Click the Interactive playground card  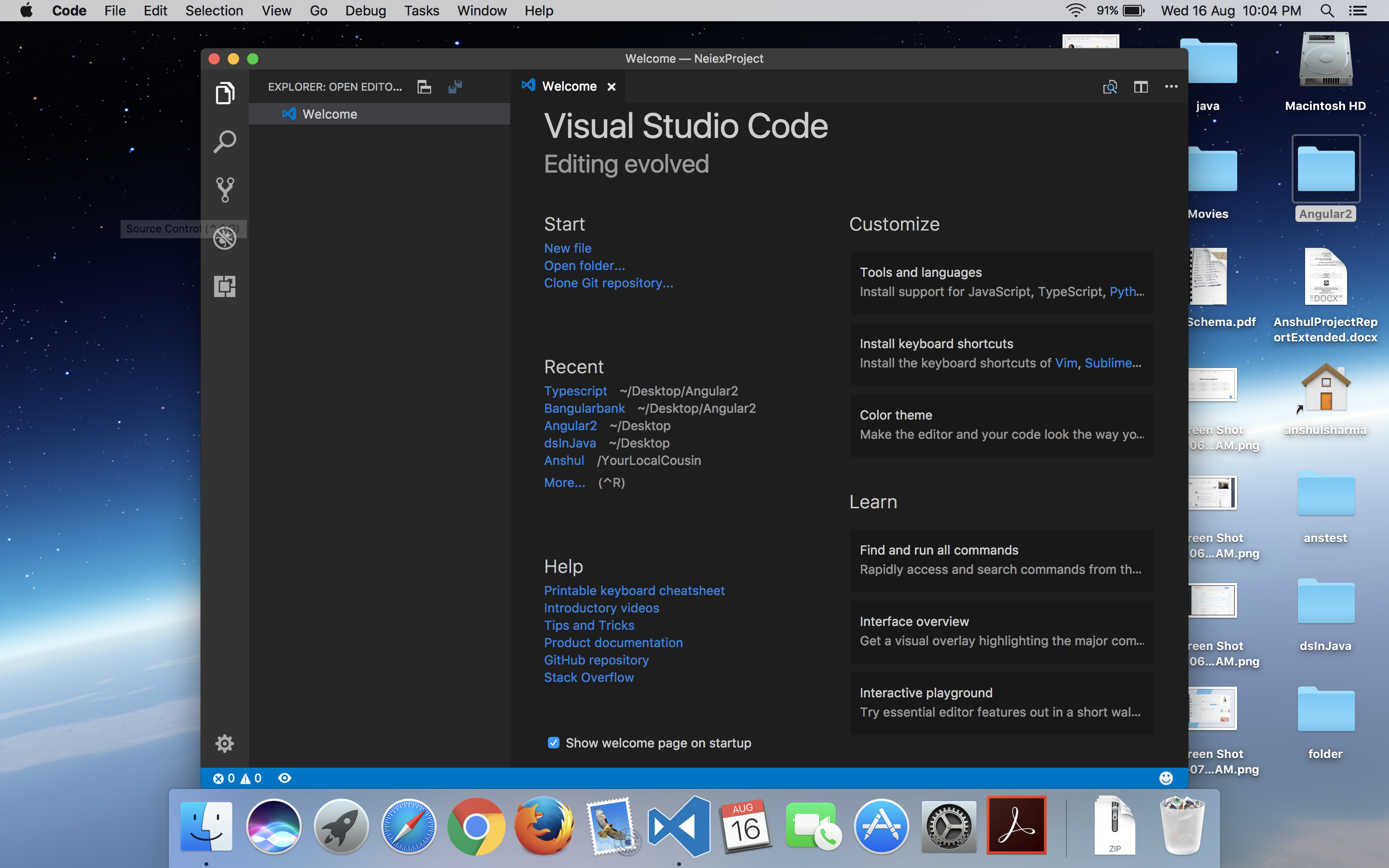(x=1002, y=703)
